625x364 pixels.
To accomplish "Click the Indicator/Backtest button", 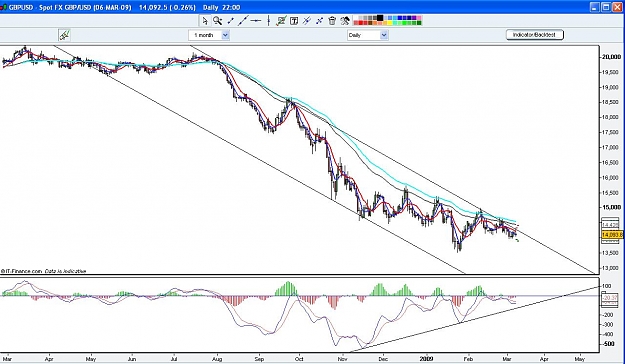I will [535, 35].
